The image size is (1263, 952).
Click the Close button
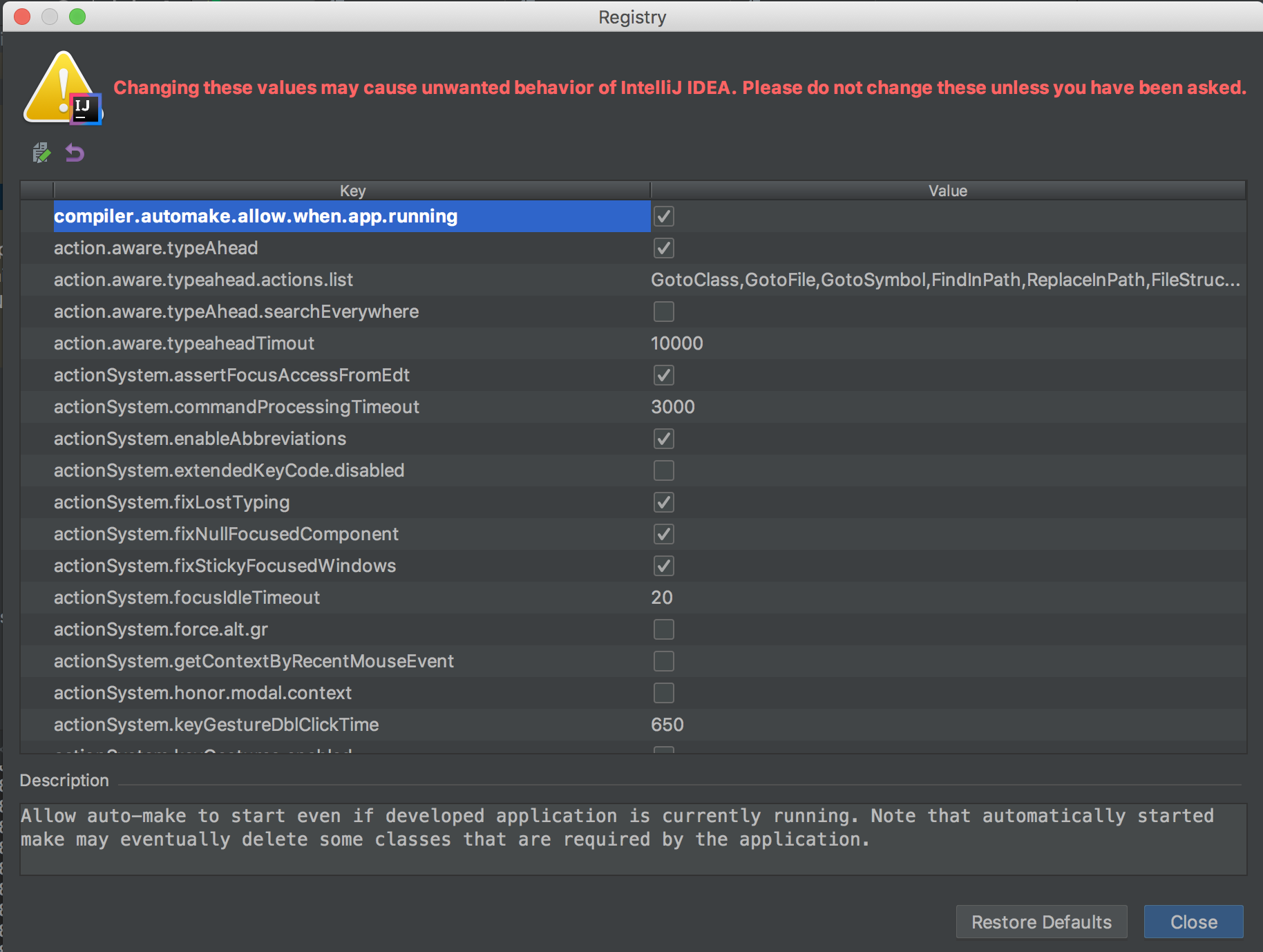click(x=1193, y=922)
